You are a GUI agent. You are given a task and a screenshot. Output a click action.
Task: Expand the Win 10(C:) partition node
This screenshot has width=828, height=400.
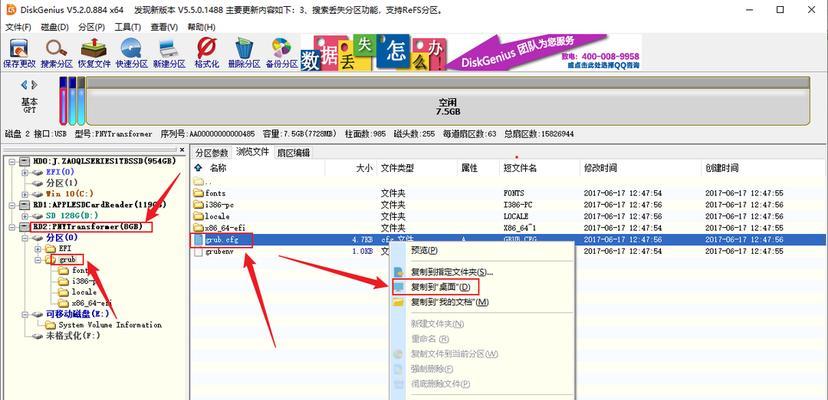(x=24, y=194)
